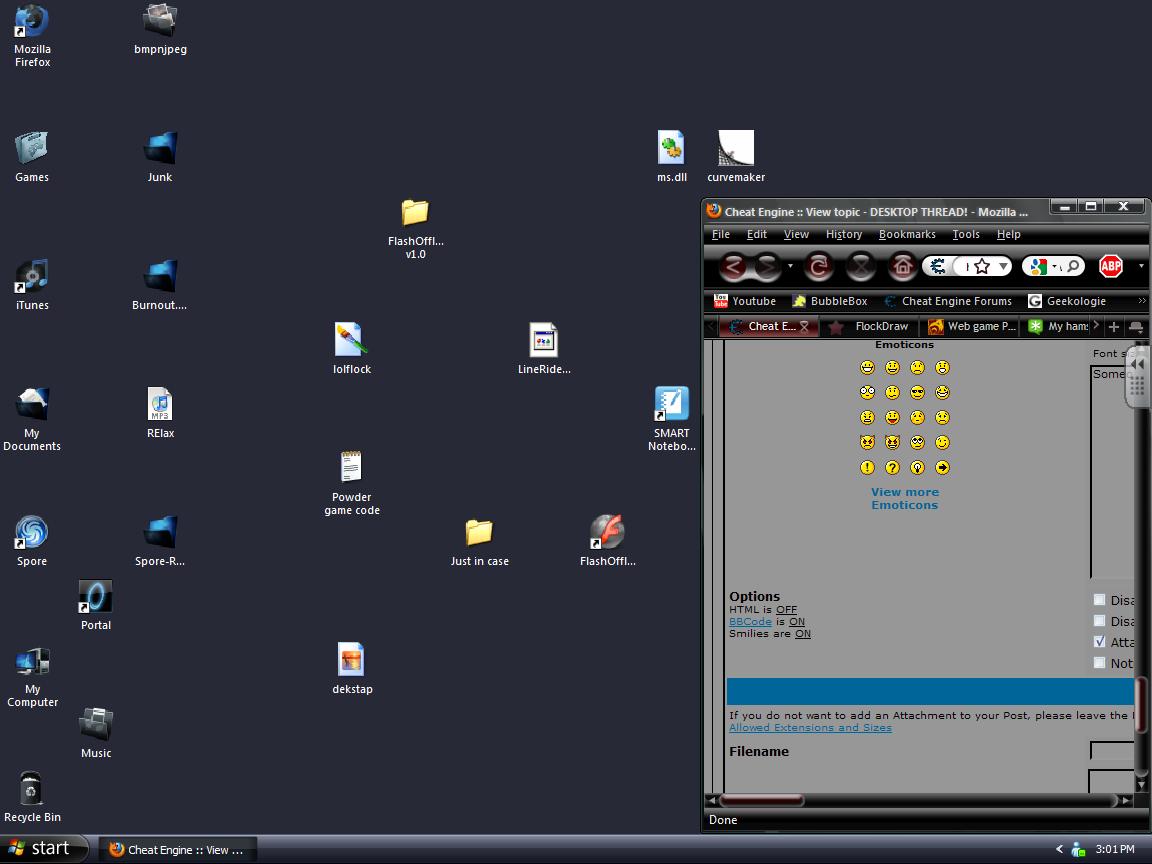
Task: Go to the Home page button
Action: coord(903,267)
